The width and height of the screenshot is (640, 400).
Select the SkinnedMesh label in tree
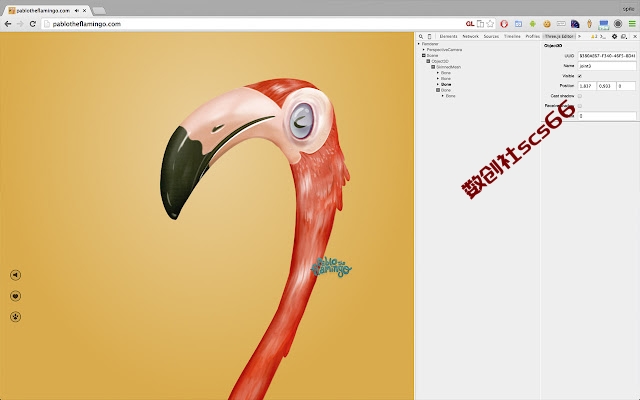coord(448,67)
